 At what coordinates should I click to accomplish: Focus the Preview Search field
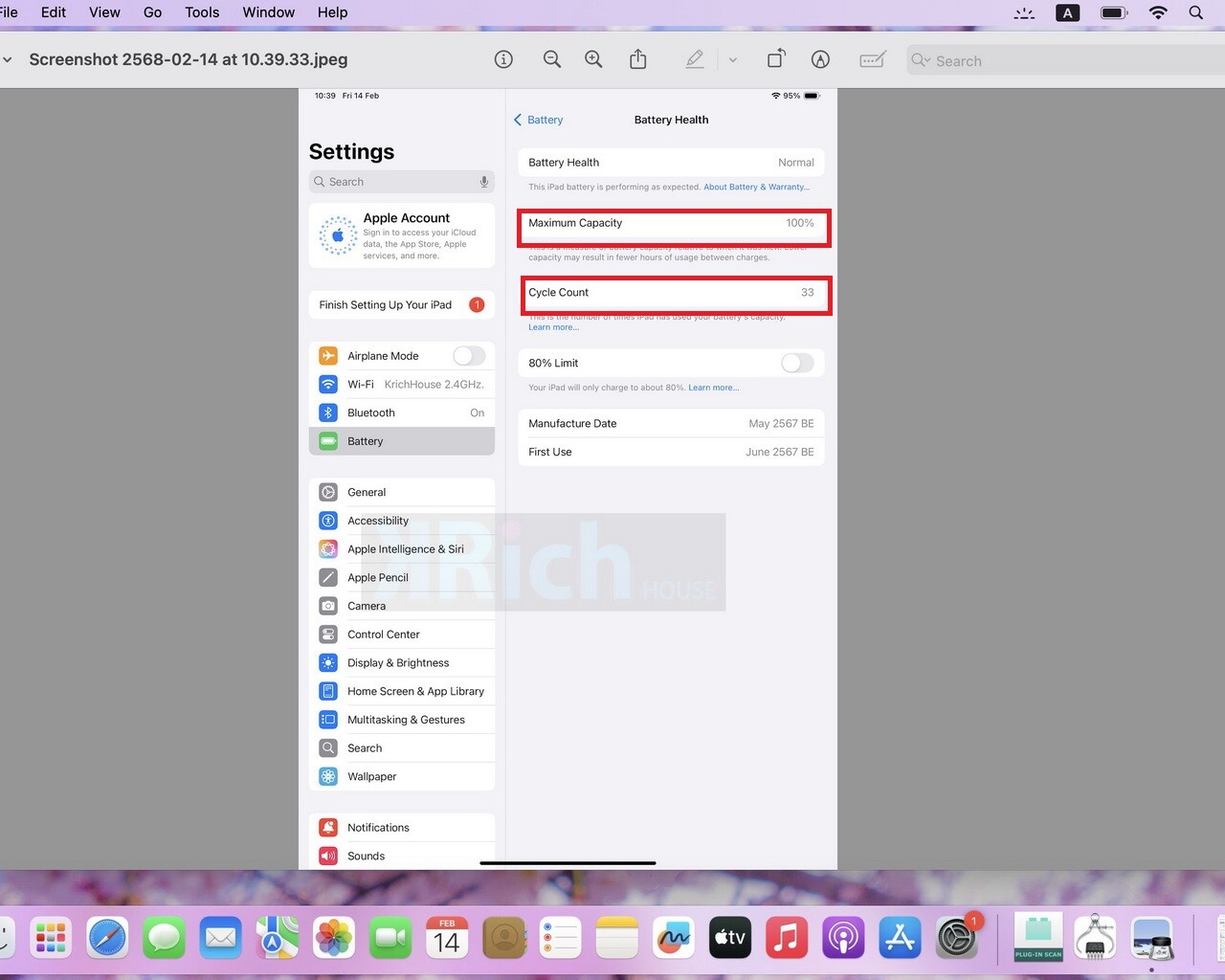[1065, 60]
